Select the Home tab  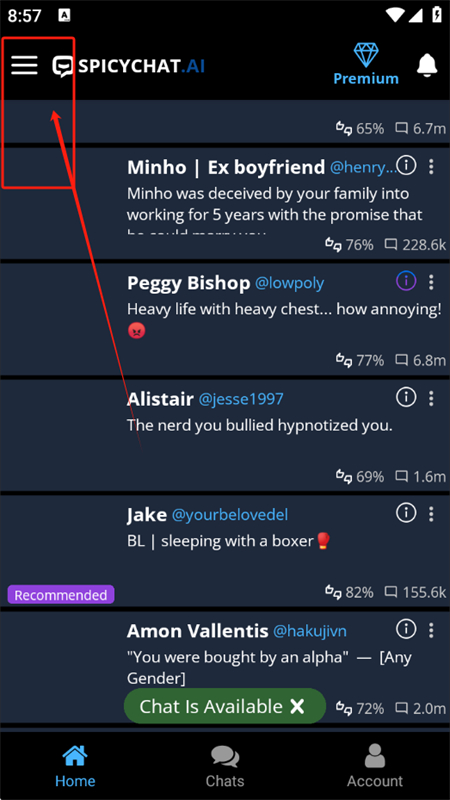(75, 766)
